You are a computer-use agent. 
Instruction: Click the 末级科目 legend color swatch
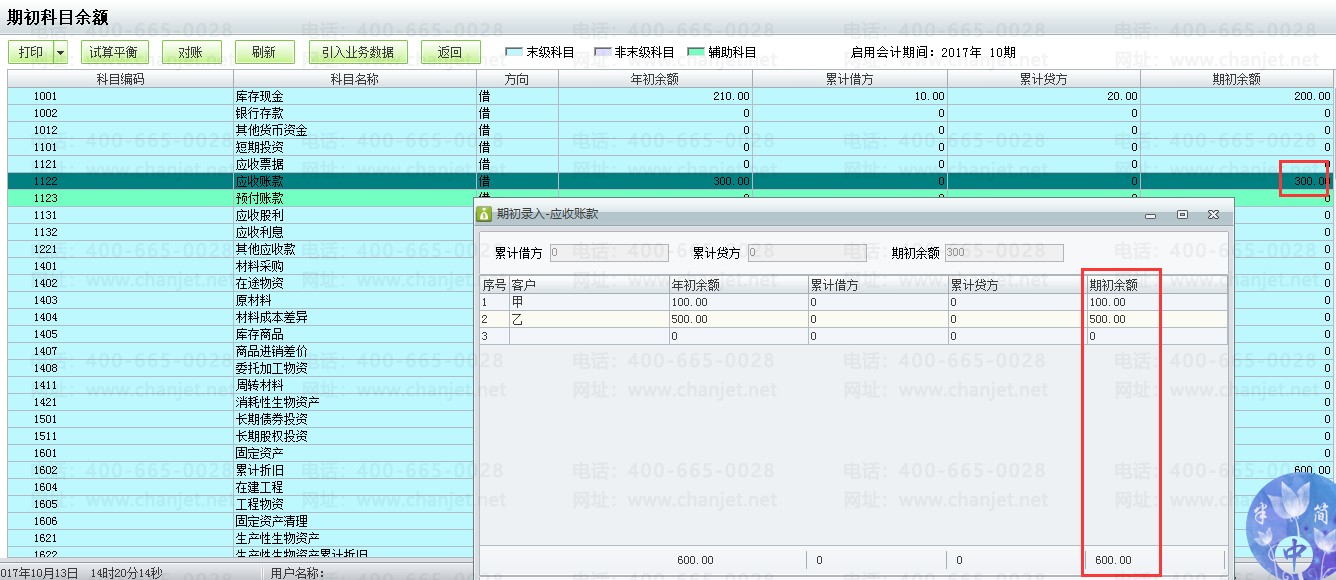click(x=514, y=52)
